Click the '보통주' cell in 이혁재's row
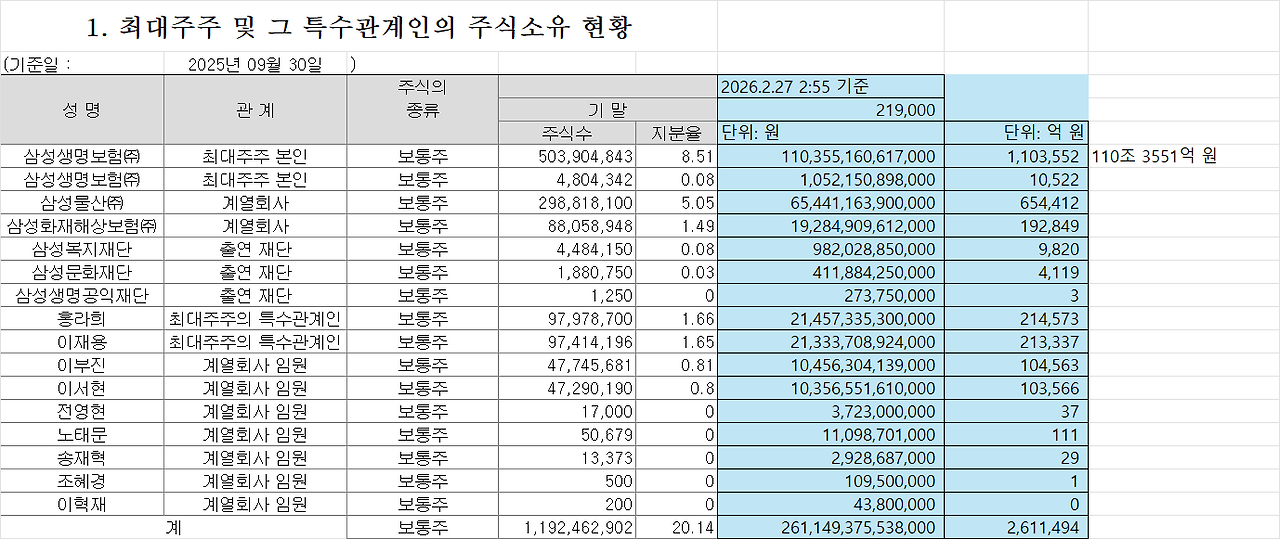This screenshot has height=539, width=1280. (x=422, y=503)
